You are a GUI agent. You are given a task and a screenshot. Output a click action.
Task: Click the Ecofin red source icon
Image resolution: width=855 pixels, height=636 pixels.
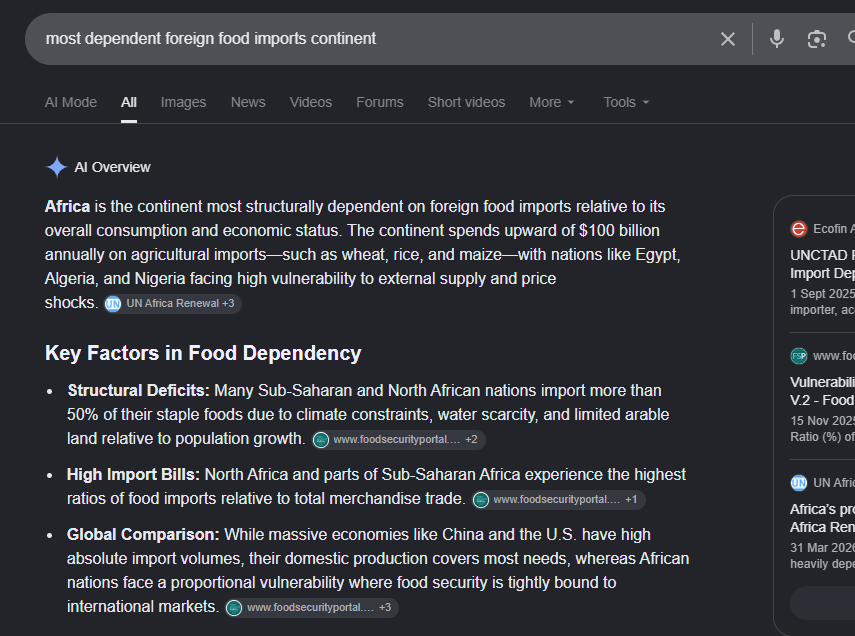(798, 229)
